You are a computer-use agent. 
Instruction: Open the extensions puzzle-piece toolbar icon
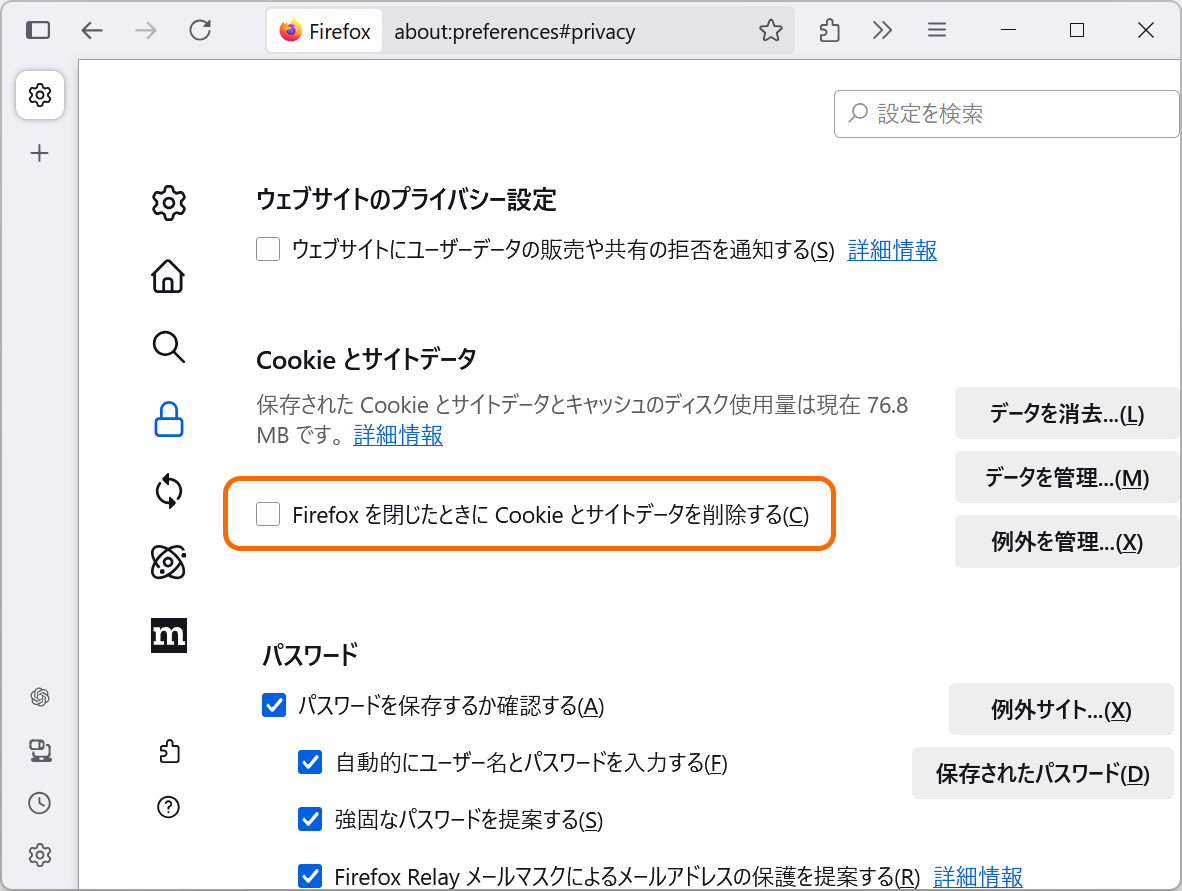829,30
